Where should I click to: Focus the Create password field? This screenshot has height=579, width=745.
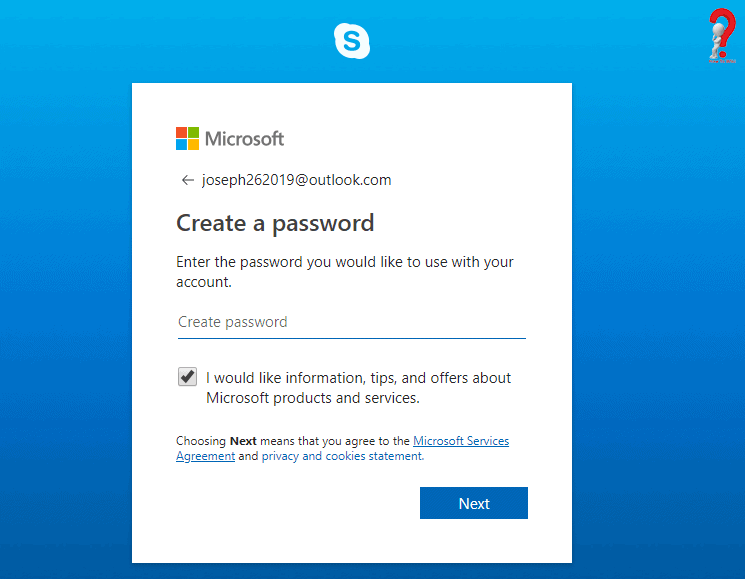click(x=352, y=323)
